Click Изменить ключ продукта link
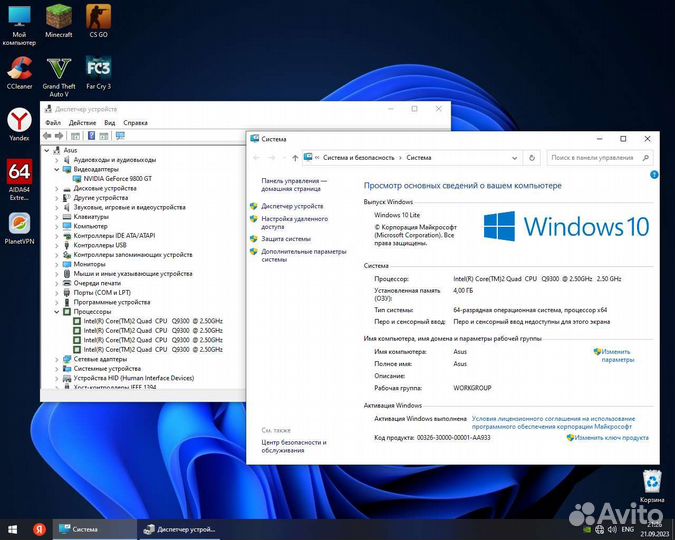This screenshot has height=540, width=675. point(611,438)
